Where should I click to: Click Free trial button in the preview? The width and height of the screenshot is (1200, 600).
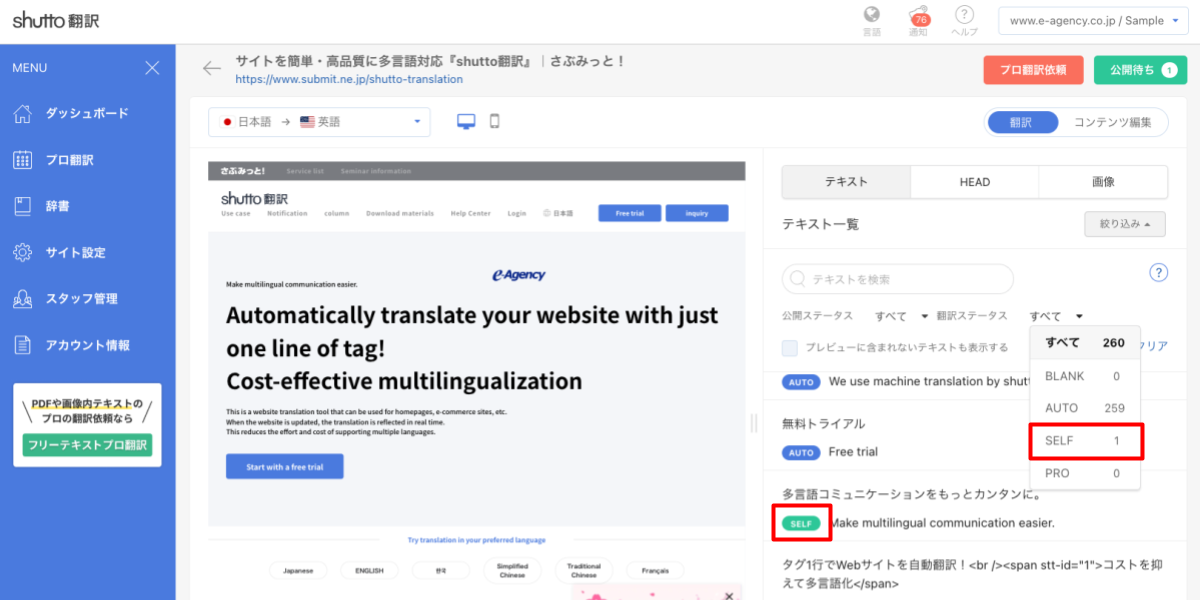[x=629, y=213]
